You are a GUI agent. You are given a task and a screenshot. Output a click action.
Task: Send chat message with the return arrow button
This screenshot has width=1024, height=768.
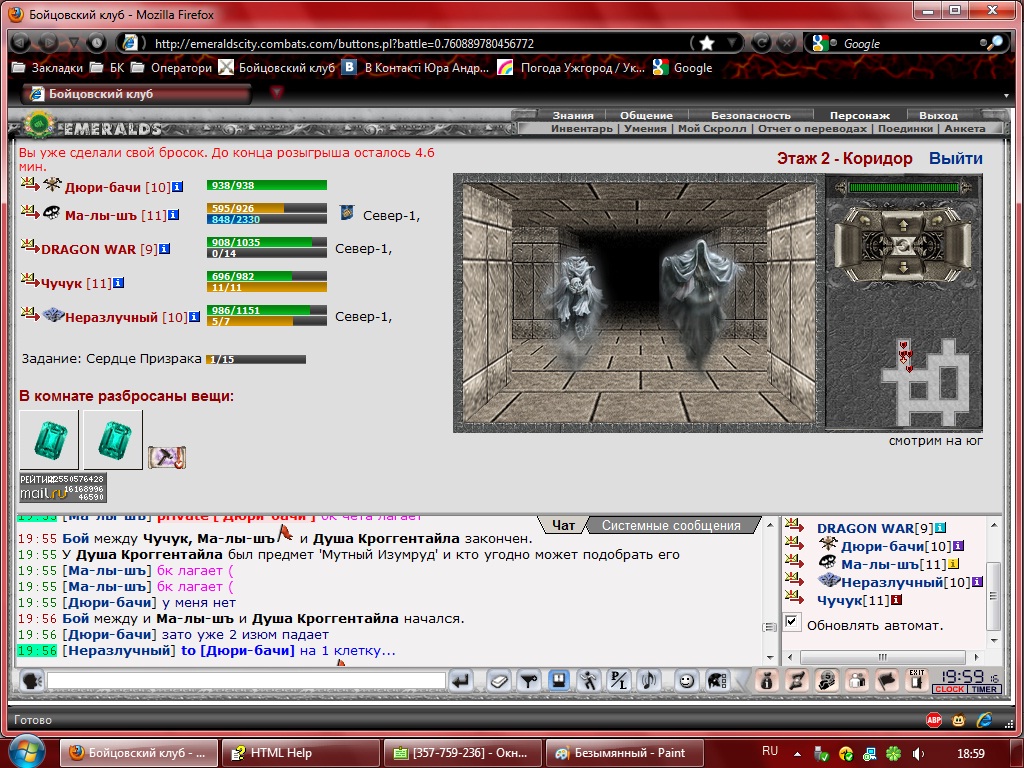coord(461,681)
